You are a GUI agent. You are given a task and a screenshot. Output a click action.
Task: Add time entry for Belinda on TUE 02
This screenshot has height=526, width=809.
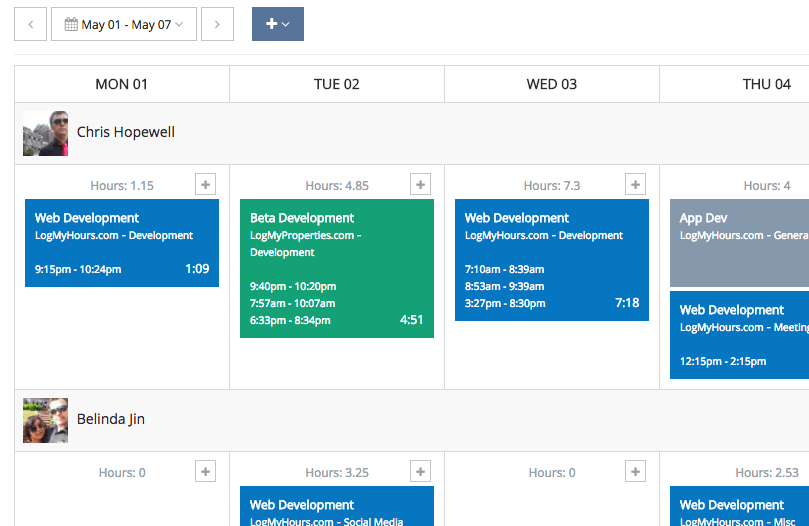[x=420, y=471]
